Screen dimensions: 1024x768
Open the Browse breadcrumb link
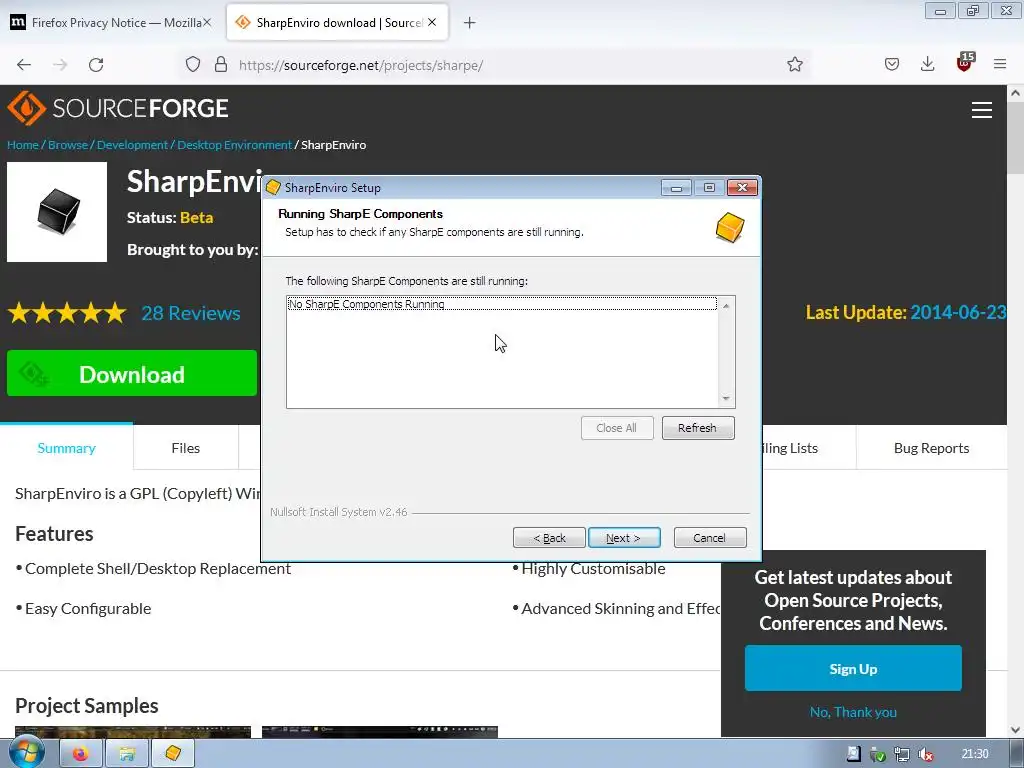click(x=68, y=145)
